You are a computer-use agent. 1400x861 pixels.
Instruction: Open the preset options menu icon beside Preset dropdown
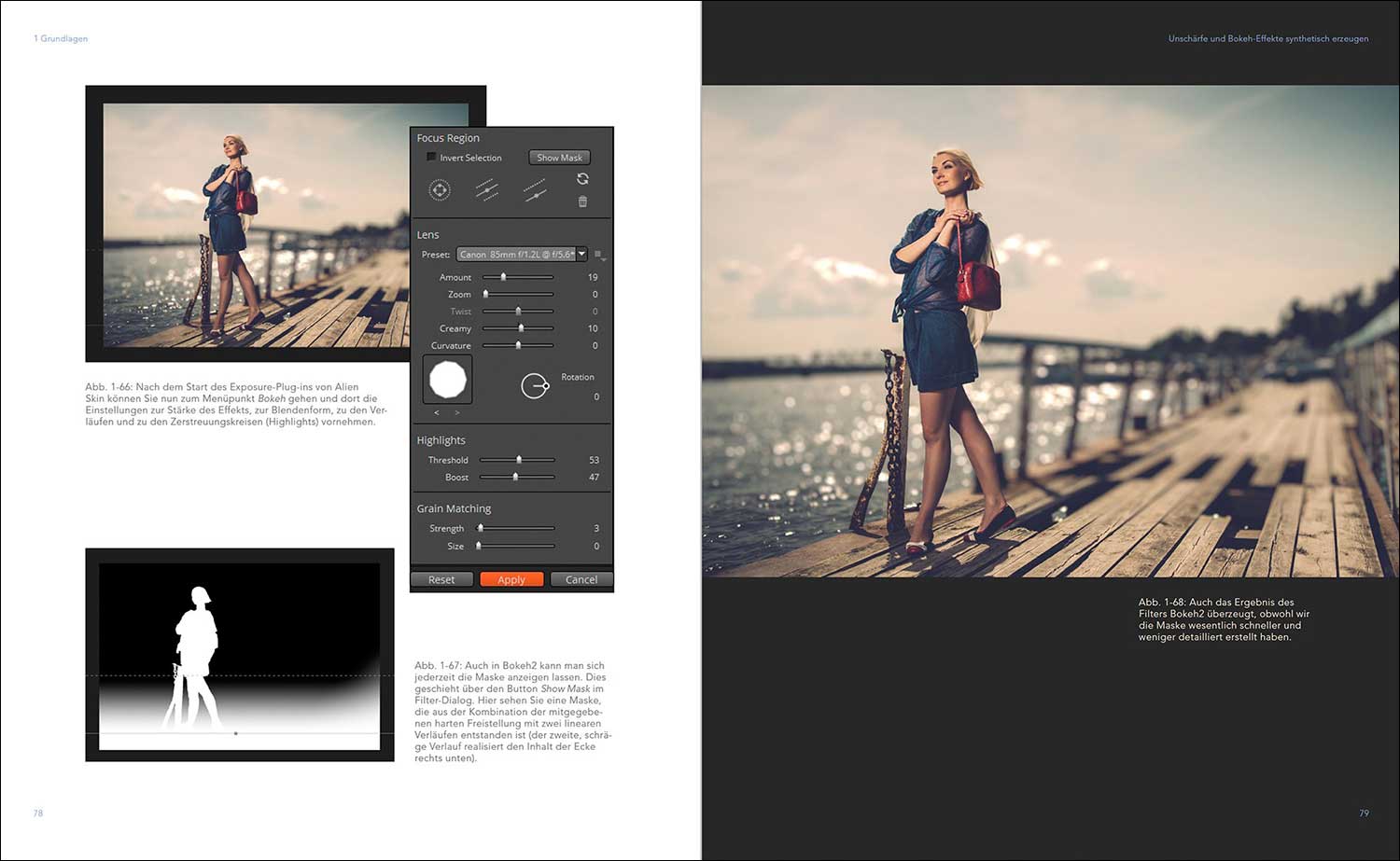pyautogui.click(x=599, y=255)
